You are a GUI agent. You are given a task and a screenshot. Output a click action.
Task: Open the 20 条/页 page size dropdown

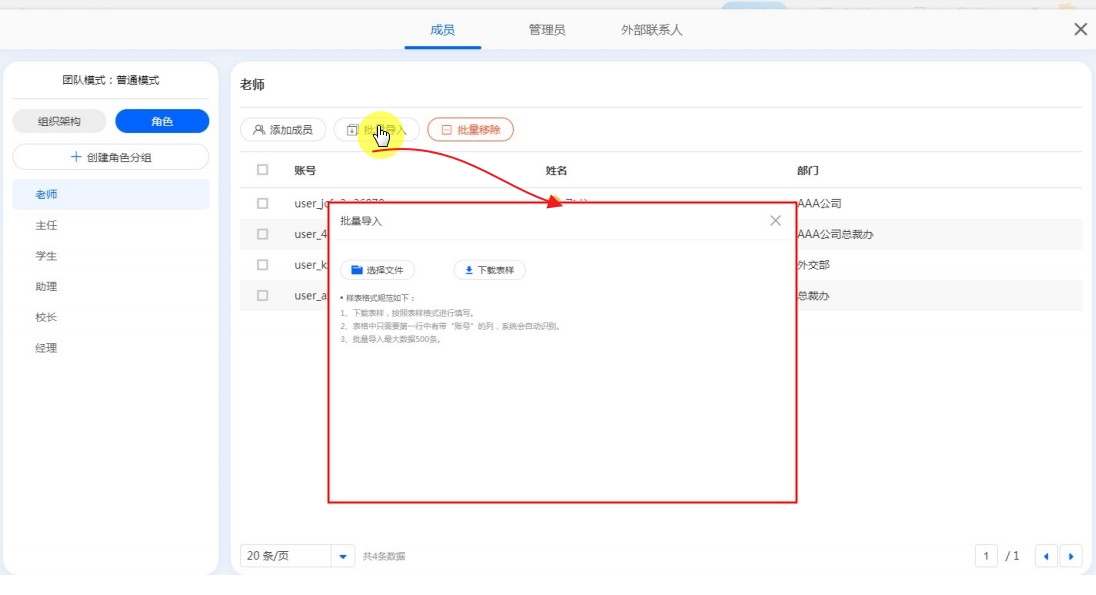(297, 556)
